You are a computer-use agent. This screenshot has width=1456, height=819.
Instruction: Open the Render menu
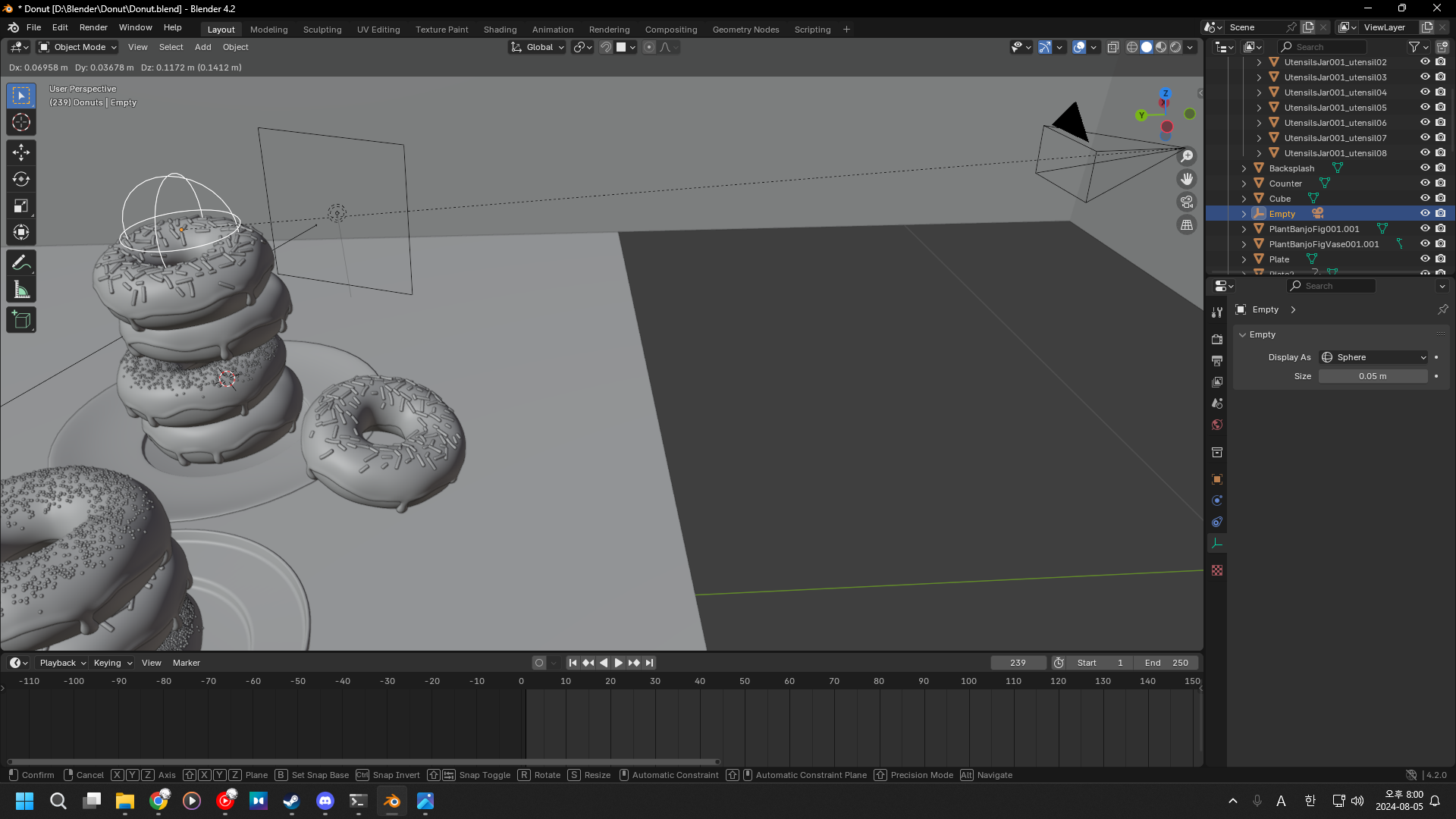tap(93, 27)
